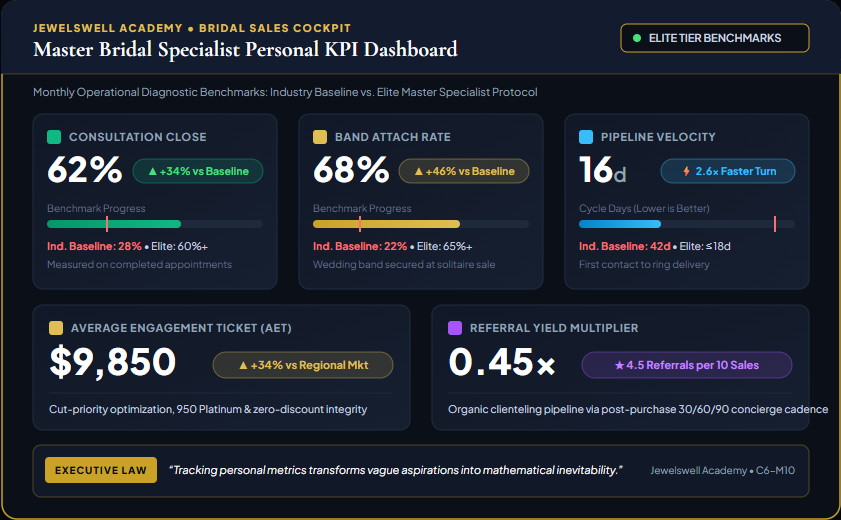Click the 4.5 Referrals per 10 Sales pill

click(687, 365)
